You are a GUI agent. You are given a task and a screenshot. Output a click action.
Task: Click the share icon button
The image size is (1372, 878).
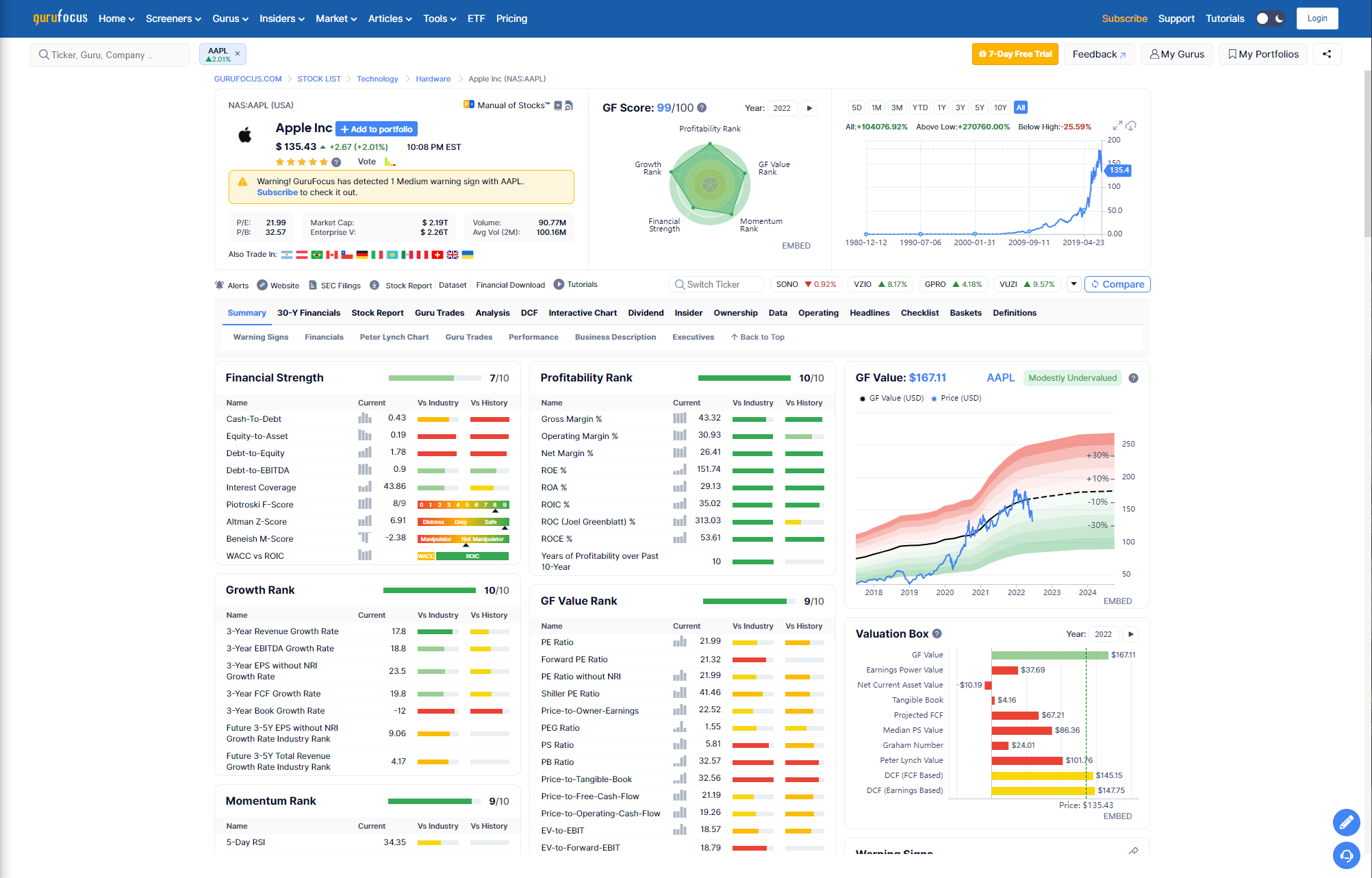pos(1327,54)
